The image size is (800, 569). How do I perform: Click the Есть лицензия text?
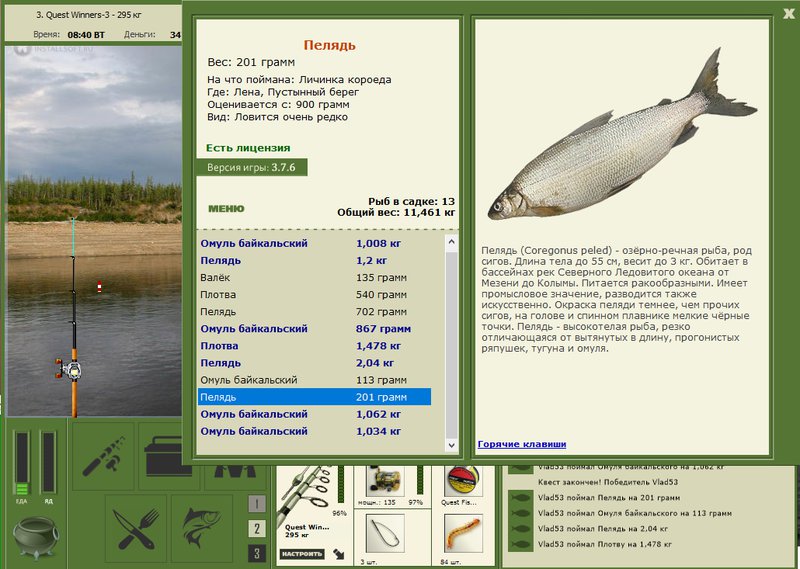pos(248,148)
